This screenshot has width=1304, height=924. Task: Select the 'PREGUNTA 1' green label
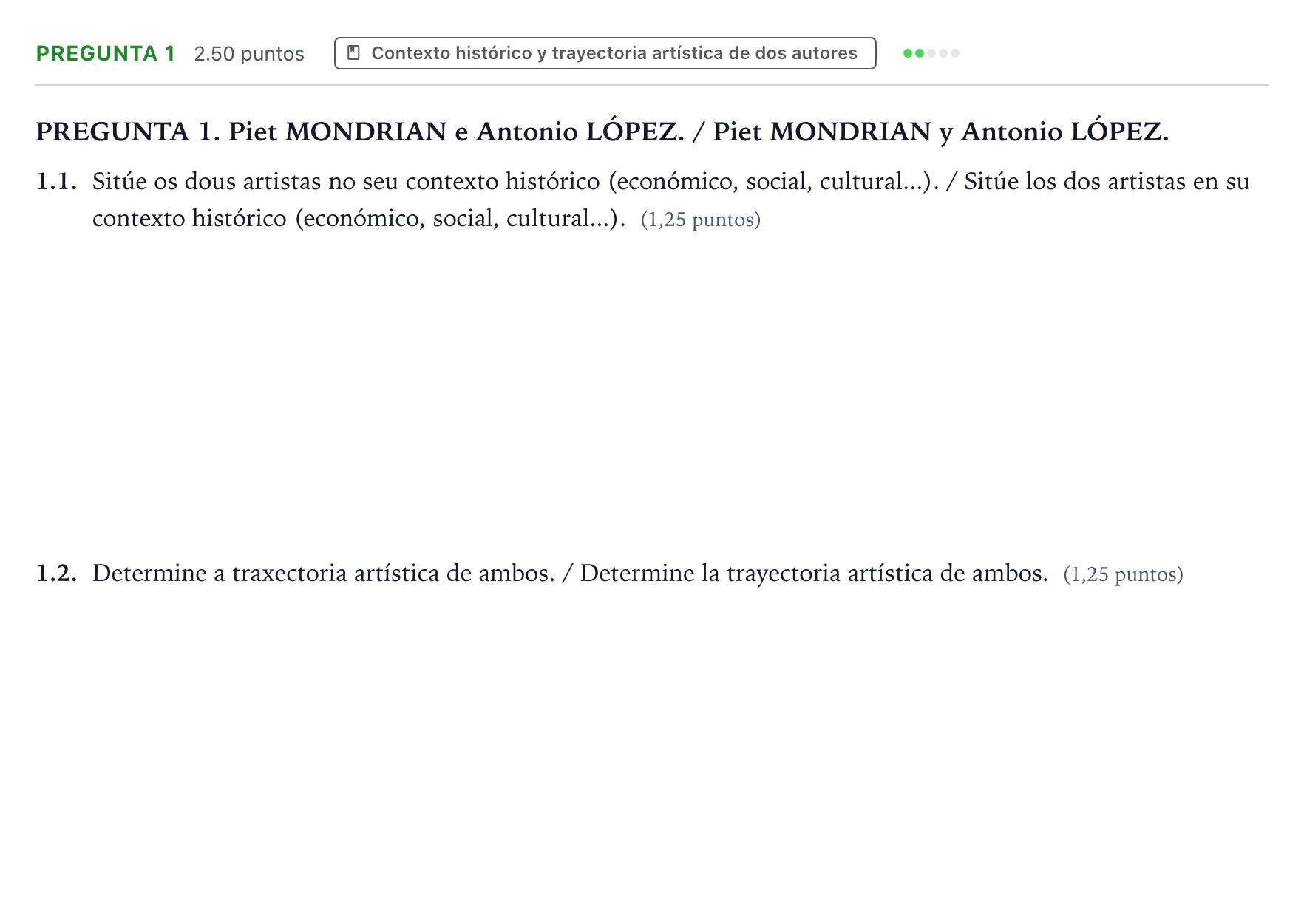click(x=106, y=53)
